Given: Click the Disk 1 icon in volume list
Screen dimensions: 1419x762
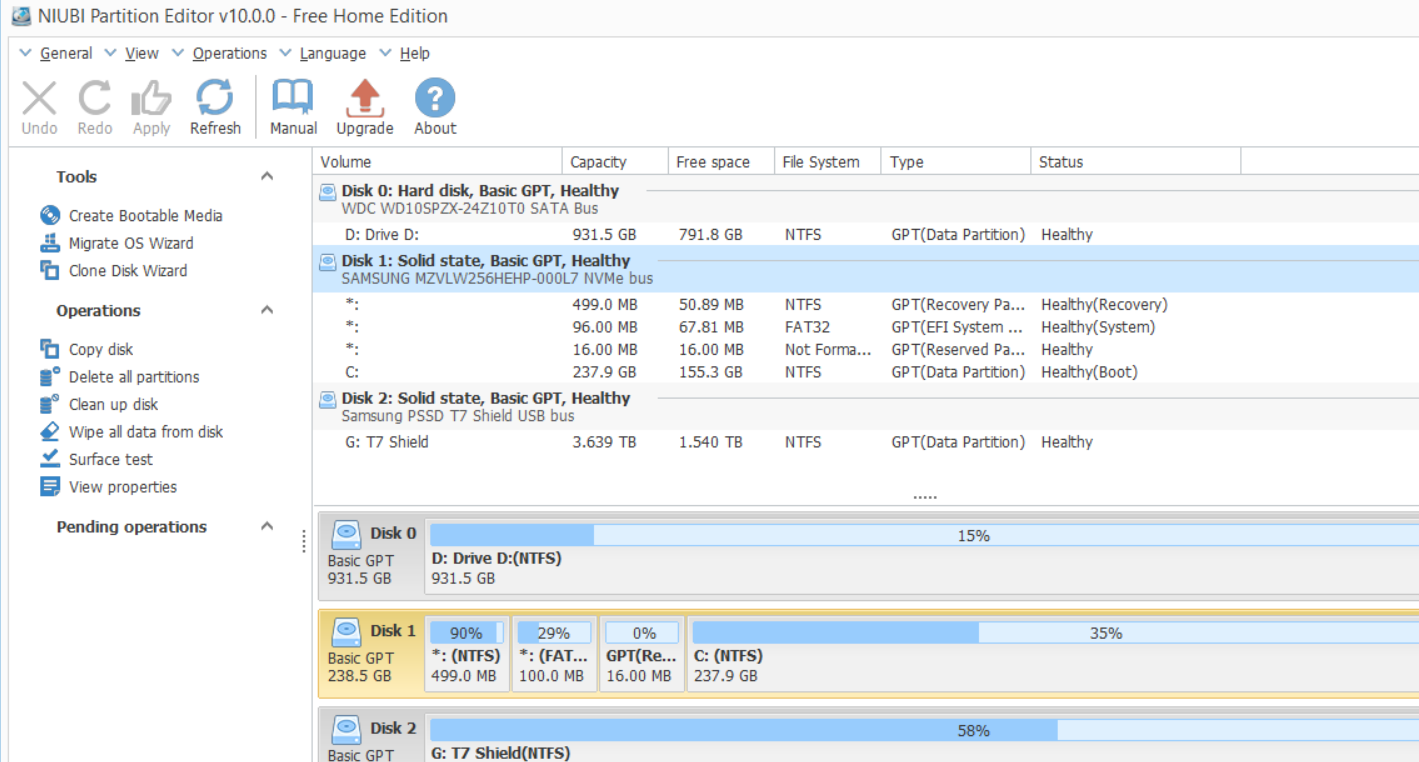Looking at the screenshot, I should (327, 261).
